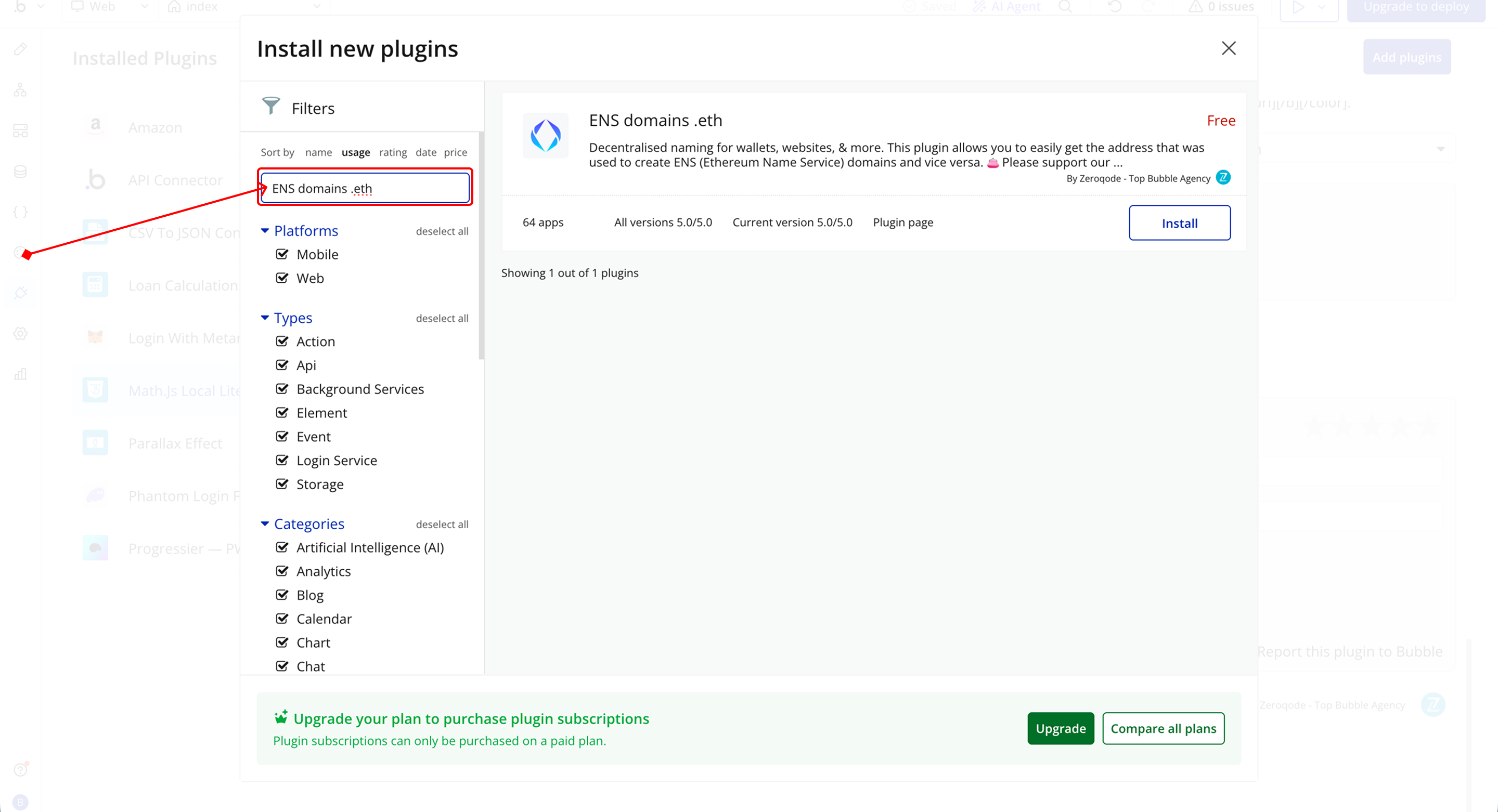The image size is (1498, 812).
Task: Open the Plugin page link
Action: [902, 222]
